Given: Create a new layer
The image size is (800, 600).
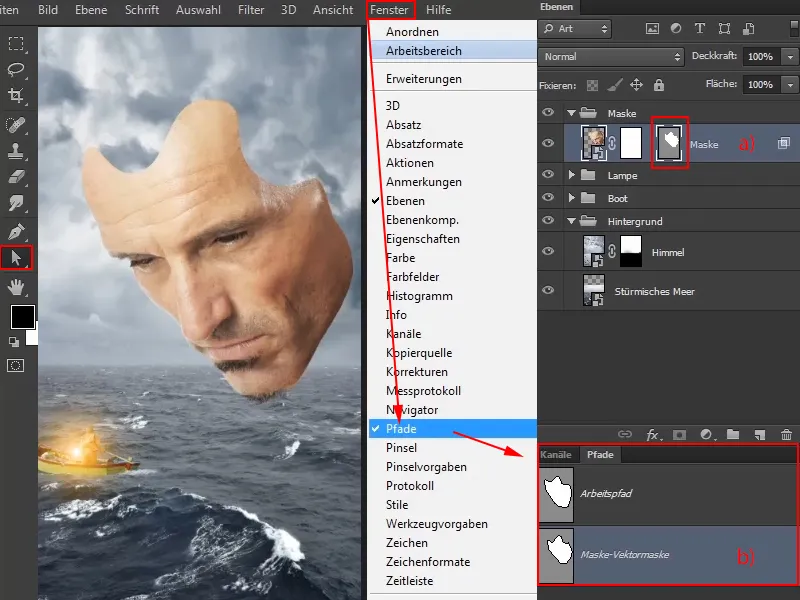Looking at the screenshot, I should 760,435.
